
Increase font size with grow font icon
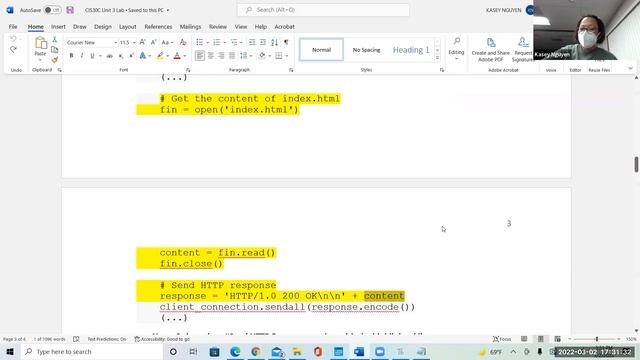[142, 42]
